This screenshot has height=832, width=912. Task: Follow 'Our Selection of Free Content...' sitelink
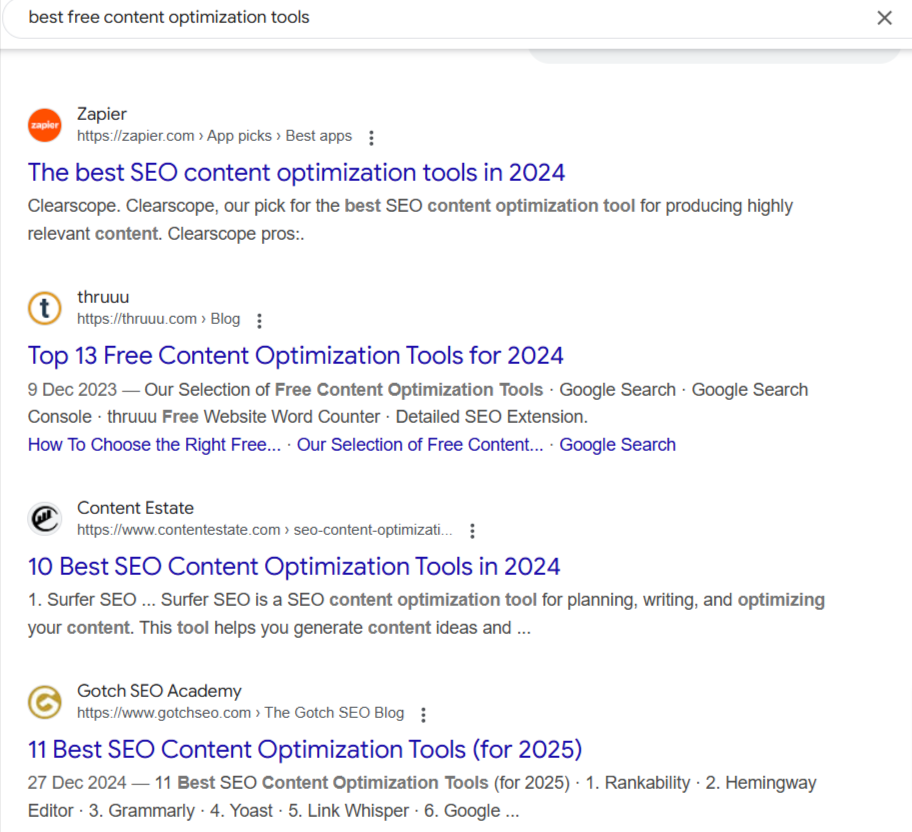click(x=420, y=445)
